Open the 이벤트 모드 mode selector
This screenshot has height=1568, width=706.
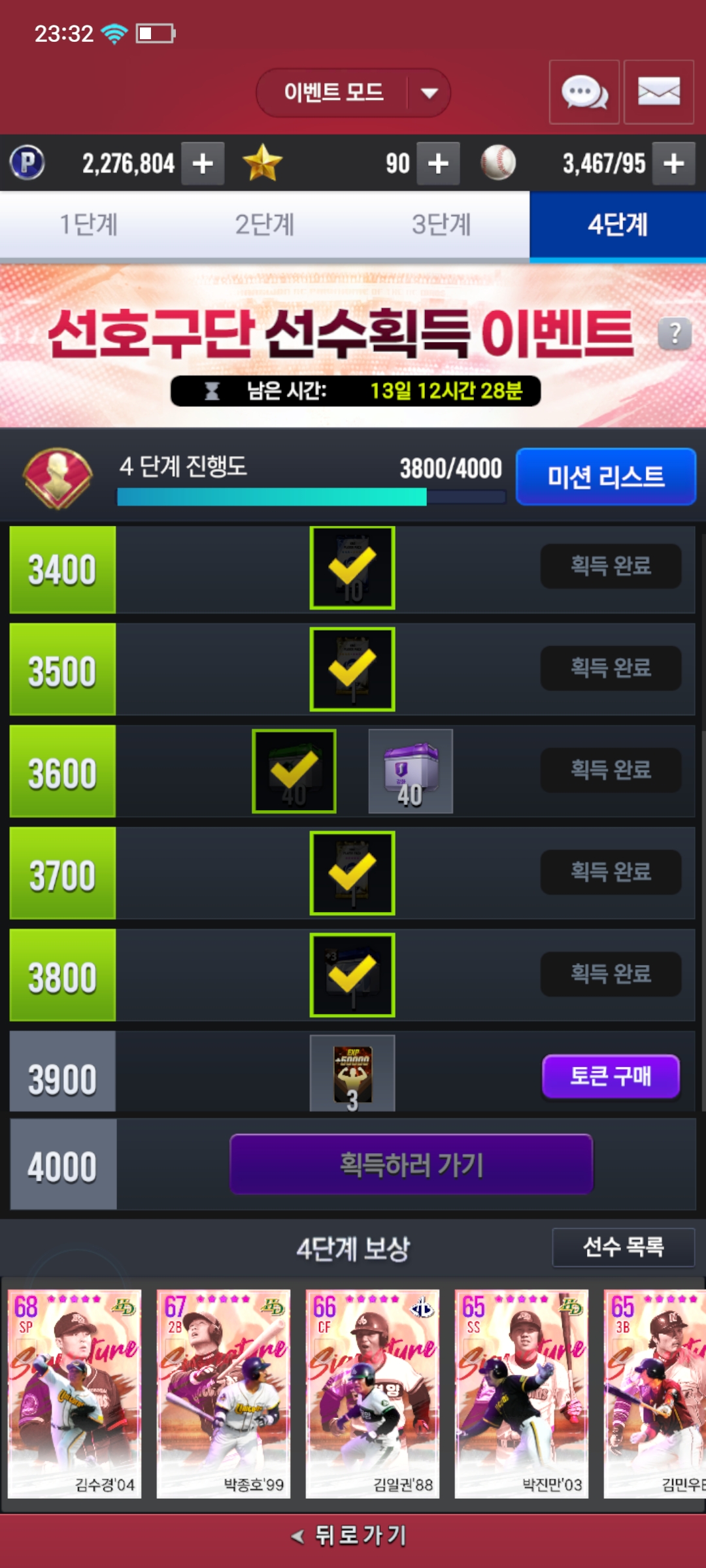[x=353, y=93]
